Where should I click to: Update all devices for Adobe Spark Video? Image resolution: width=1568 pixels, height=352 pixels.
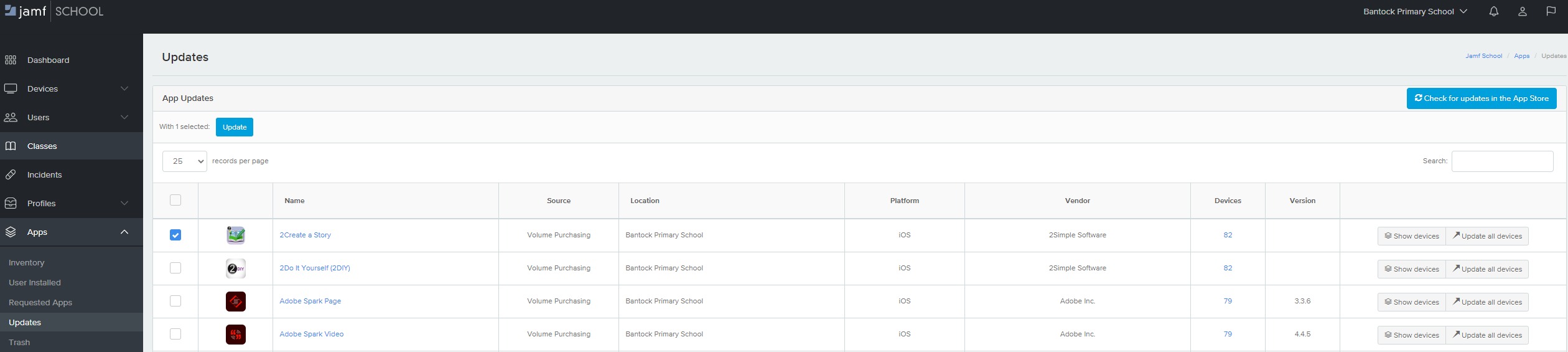1487,335
